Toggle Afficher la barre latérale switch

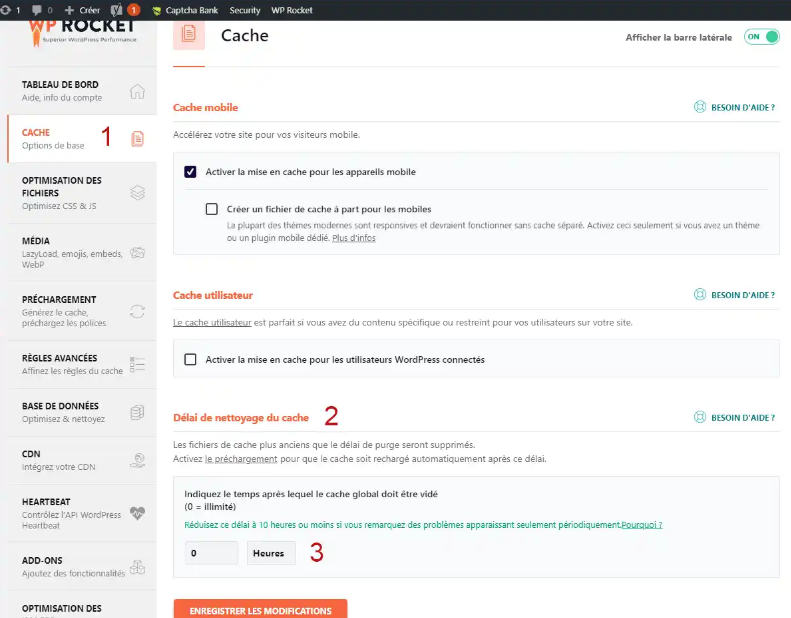[x=762, y=37]
